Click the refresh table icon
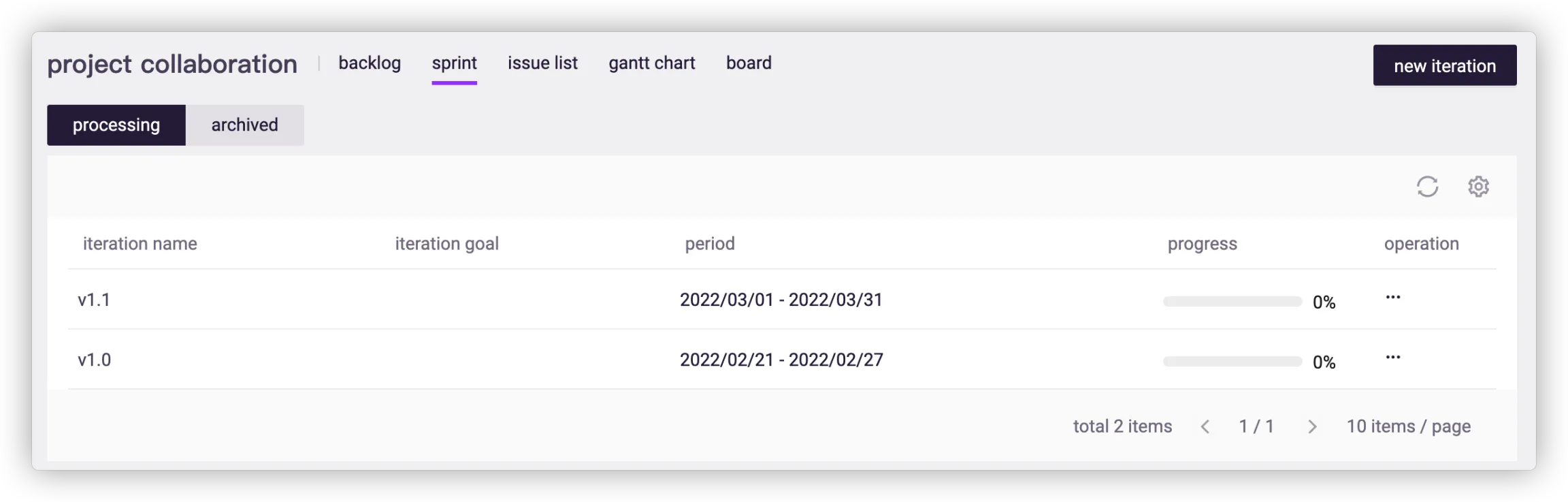1568x502 pixels. (x=1427, y=187)
